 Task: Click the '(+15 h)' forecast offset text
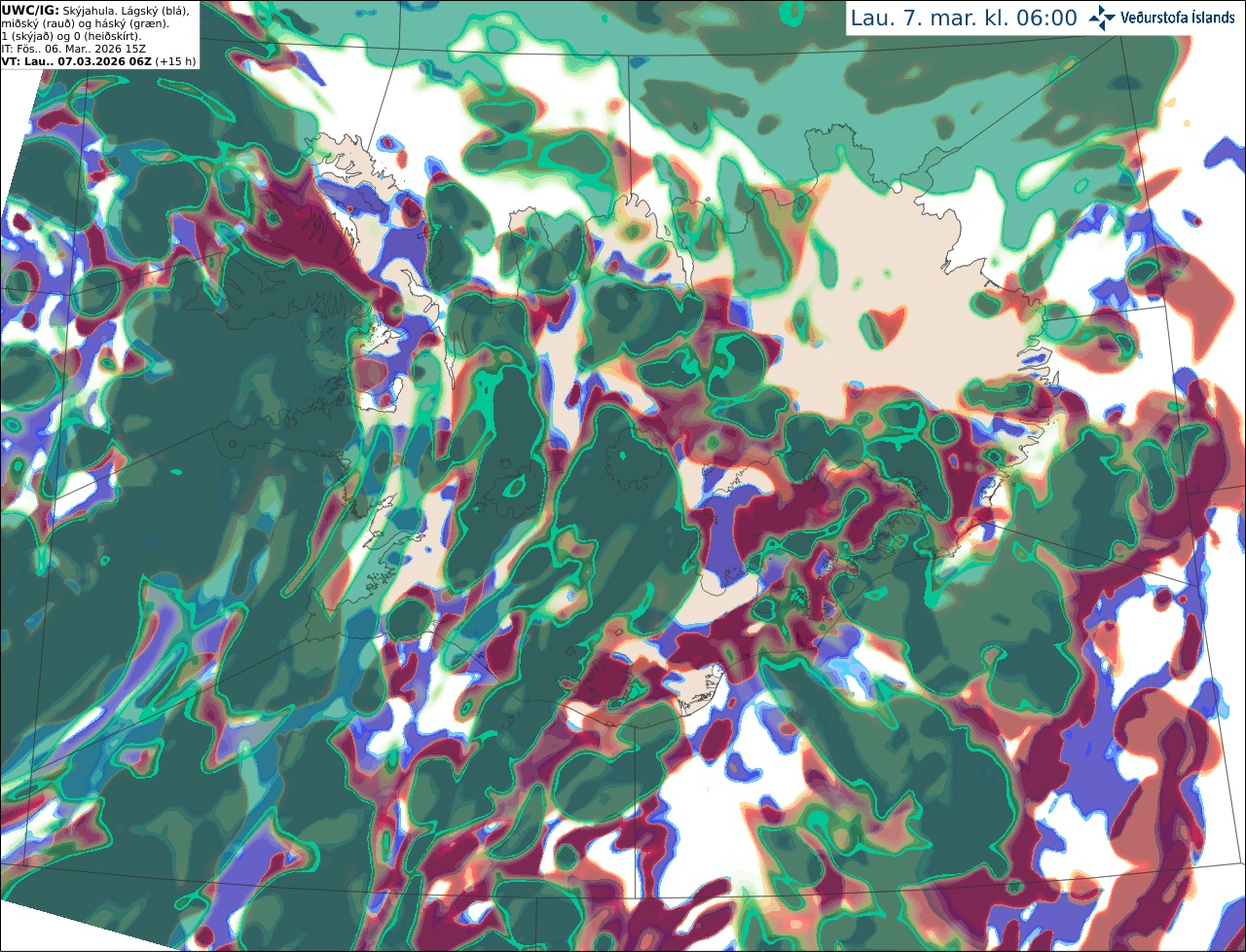pyautogui.click(x=175, y=61)
